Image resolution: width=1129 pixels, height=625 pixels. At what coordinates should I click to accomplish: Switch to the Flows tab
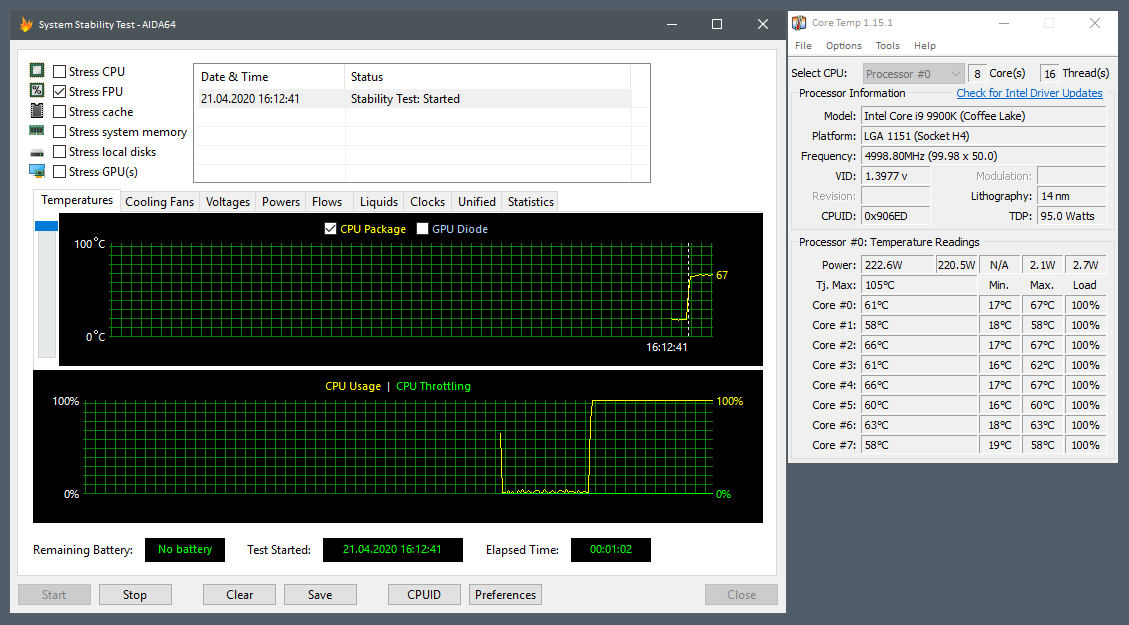(327, 202)
